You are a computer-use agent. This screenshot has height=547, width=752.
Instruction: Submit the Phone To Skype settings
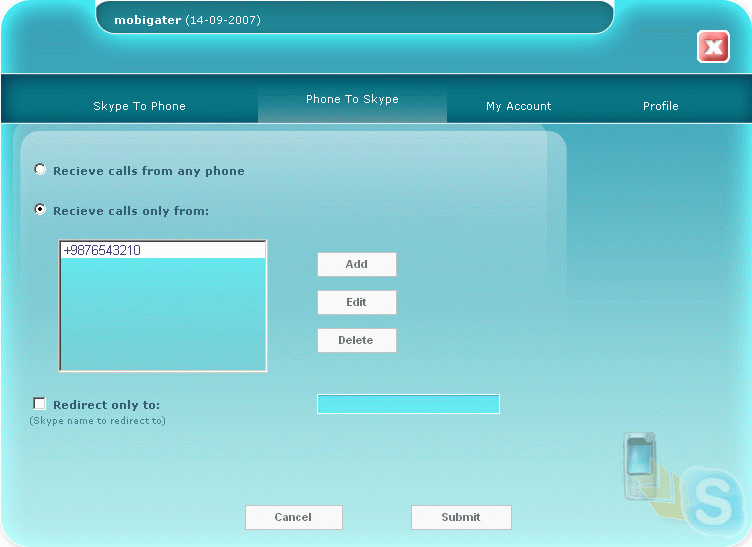461,517
